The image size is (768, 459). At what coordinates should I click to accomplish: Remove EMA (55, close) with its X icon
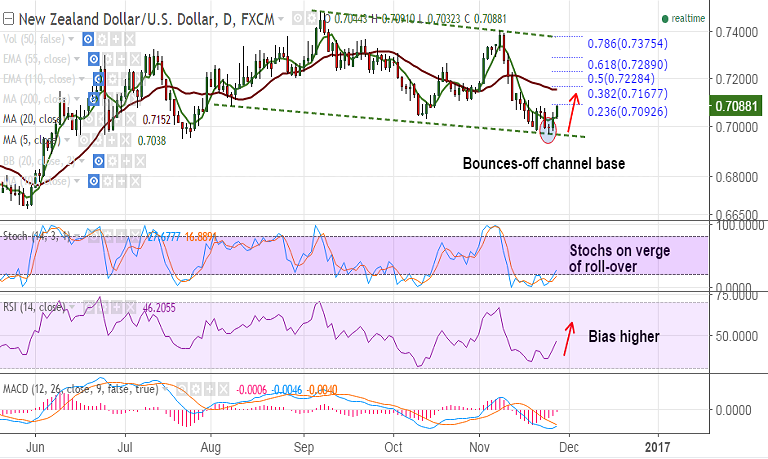coord(135,59)
